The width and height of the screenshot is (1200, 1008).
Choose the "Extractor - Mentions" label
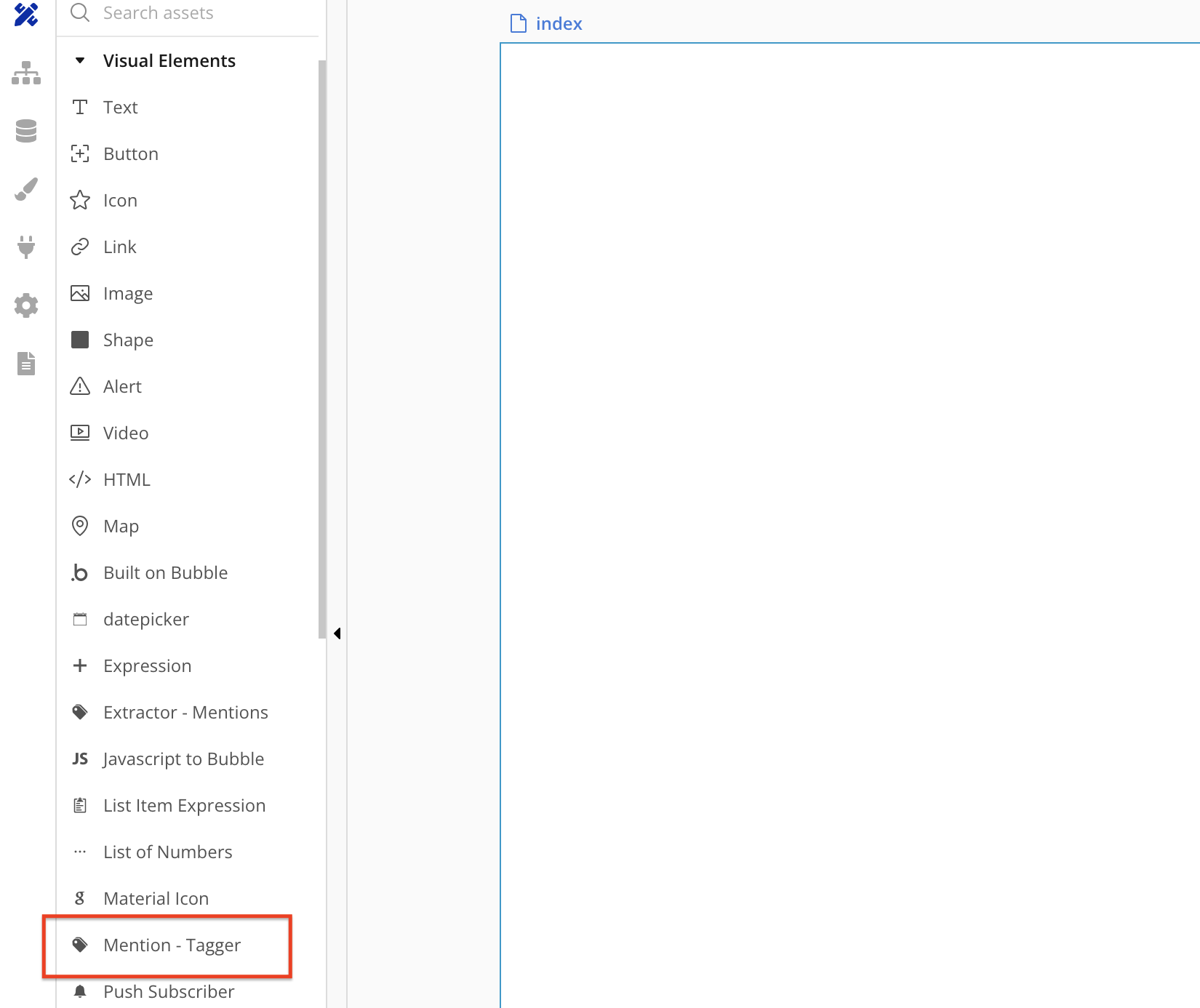coord(185,712)
